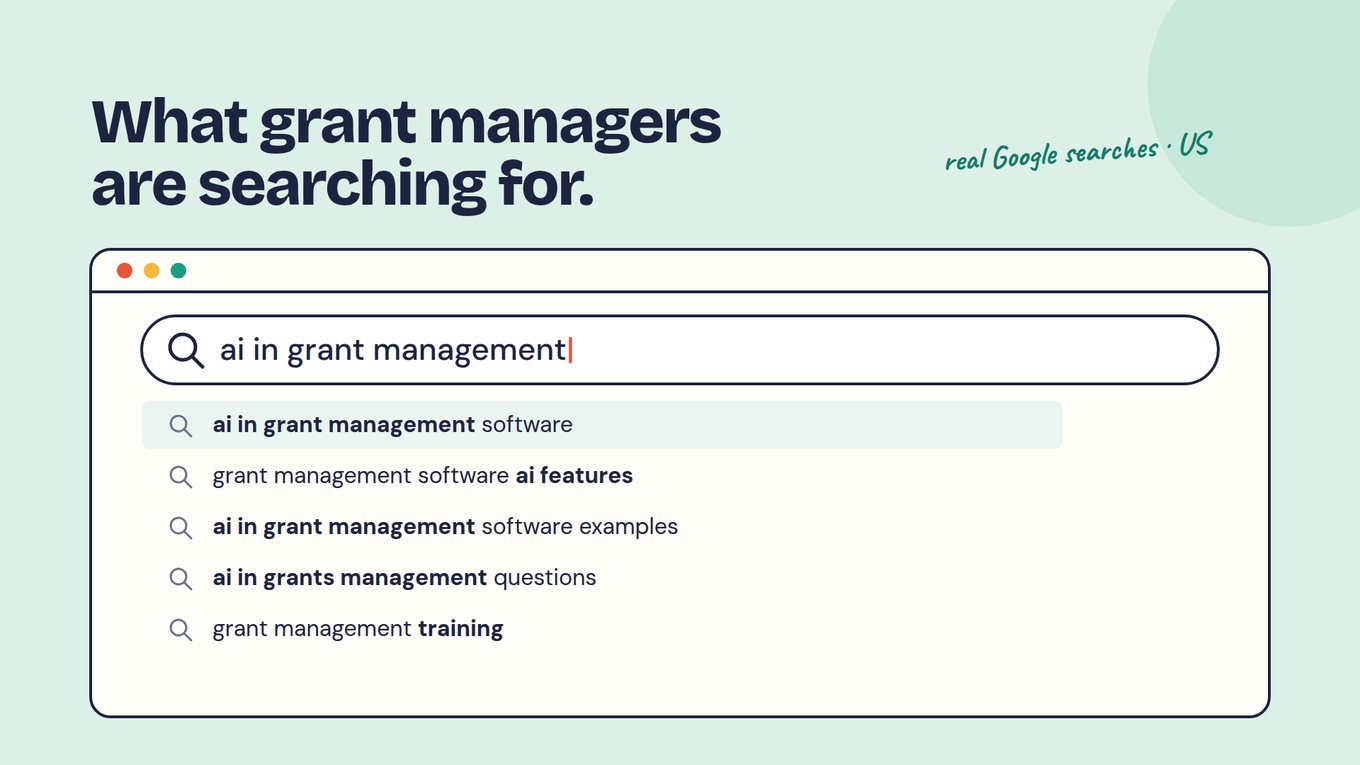This screenshot has width=1360, height=765.
Task: Click the search icon beside 'grant management software ai features'
Action: 180,476
